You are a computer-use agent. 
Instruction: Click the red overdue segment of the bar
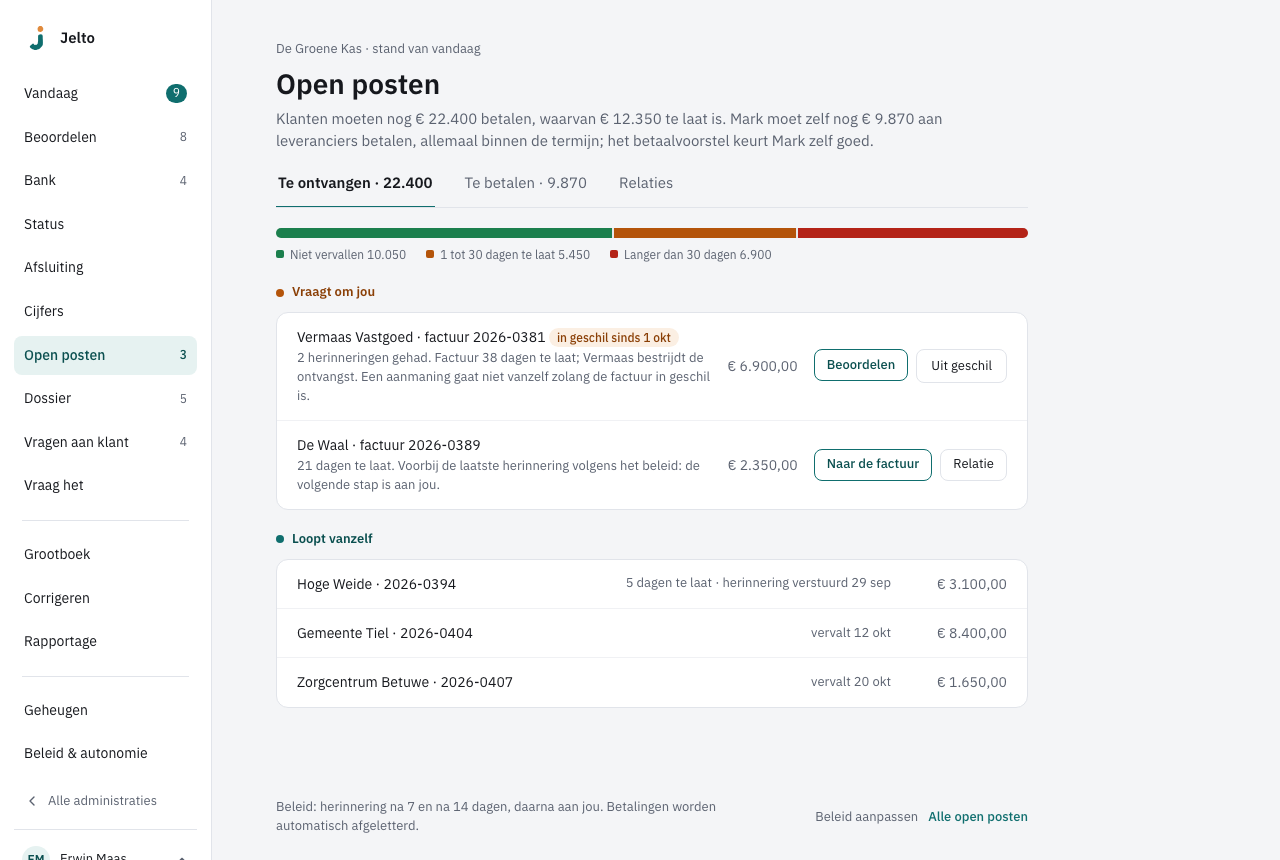point(913,233)
